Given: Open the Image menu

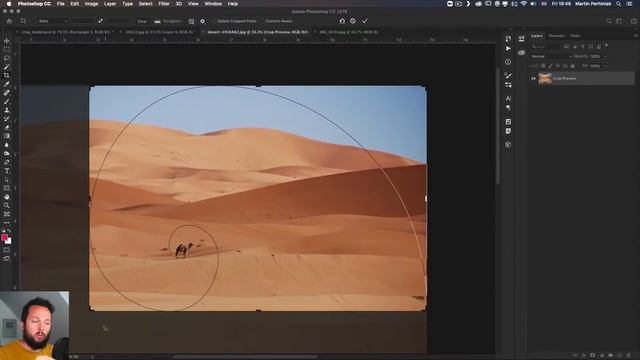Looking at the screenshot, I should pos(91,4).
